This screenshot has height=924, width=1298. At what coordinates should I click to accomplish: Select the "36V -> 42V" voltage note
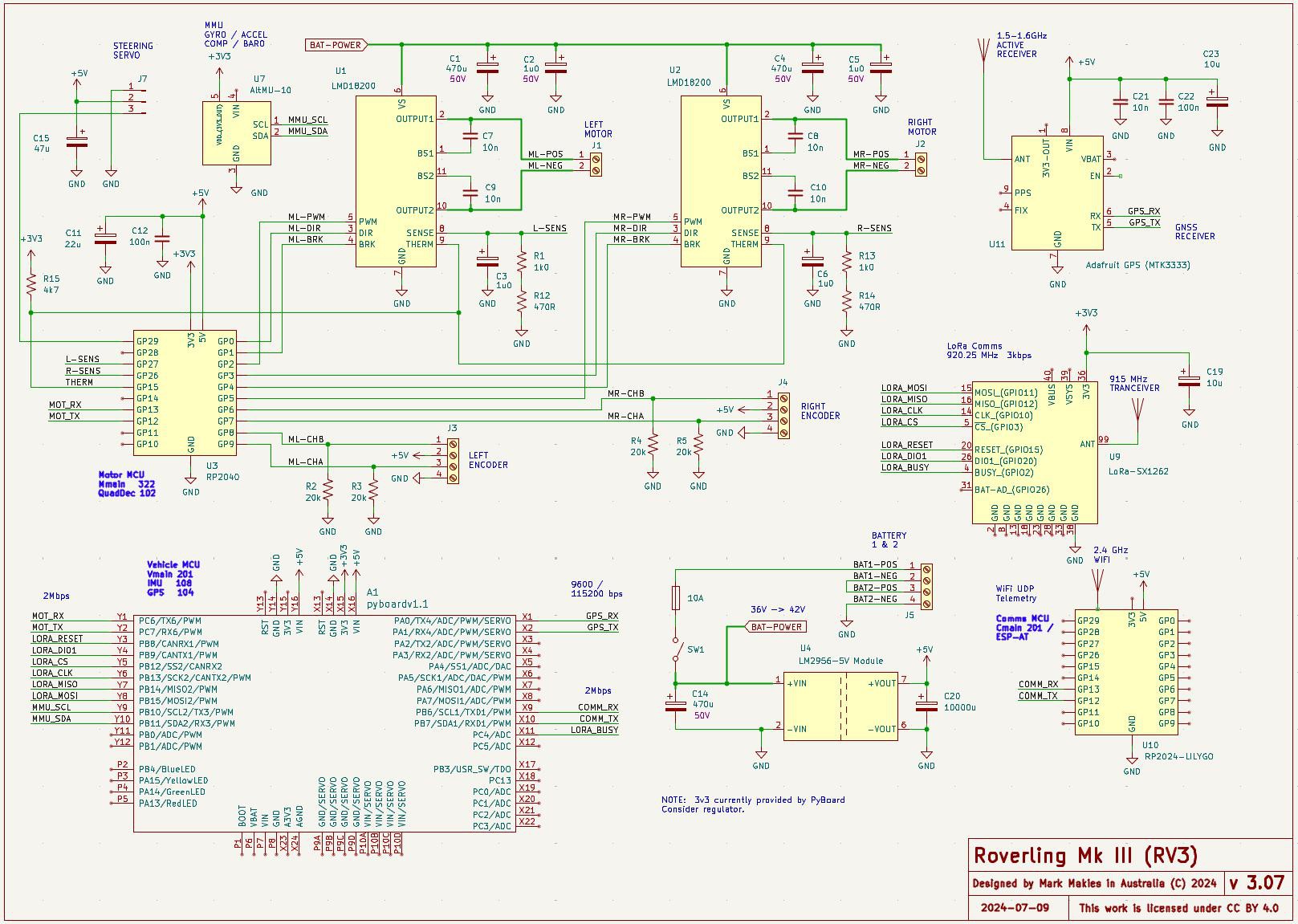tap(778, 609)
